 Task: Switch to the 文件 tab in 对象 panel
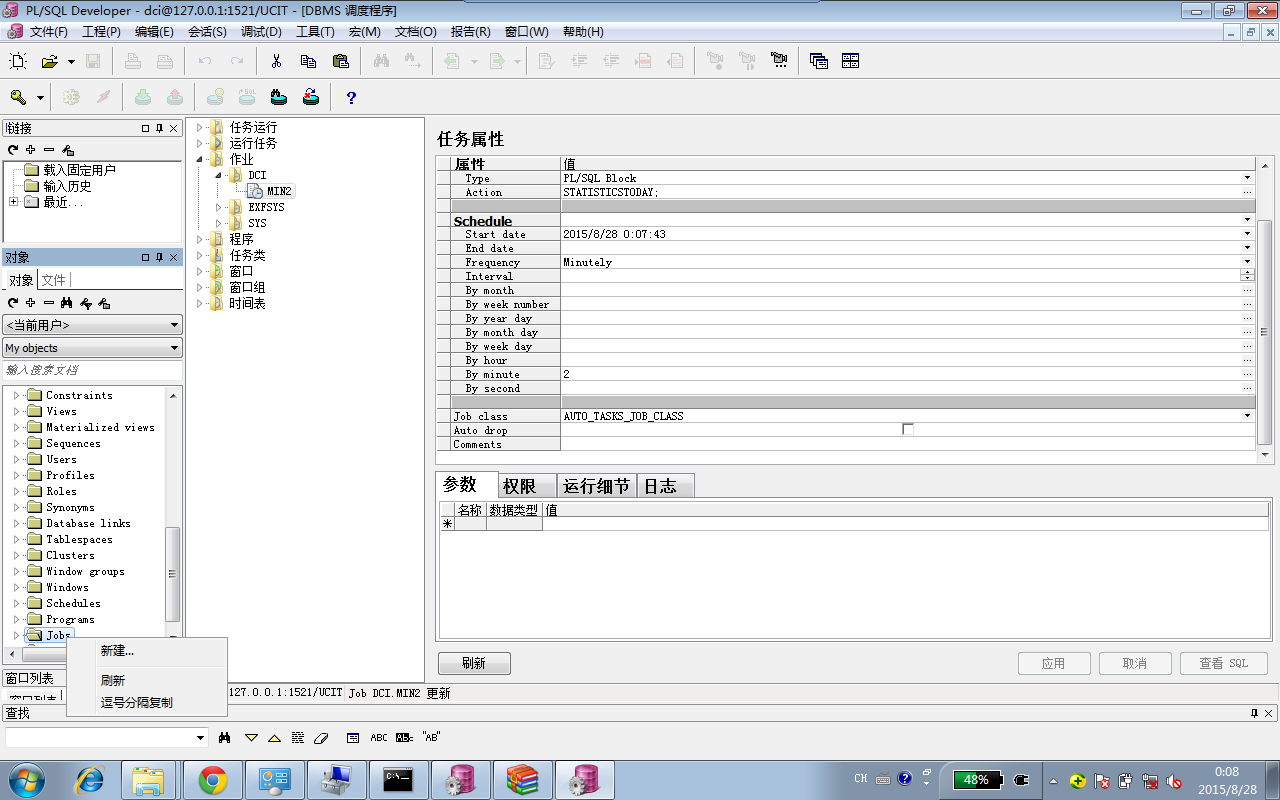pos(53,280)
